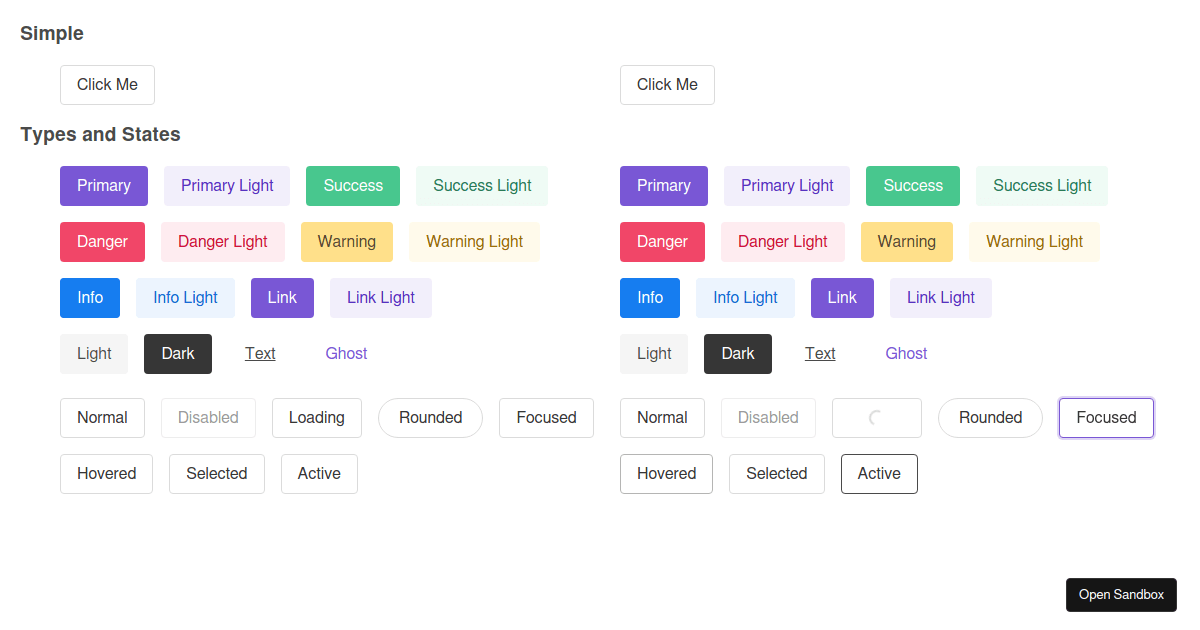Select the Dark button

(x=177, y=353)
